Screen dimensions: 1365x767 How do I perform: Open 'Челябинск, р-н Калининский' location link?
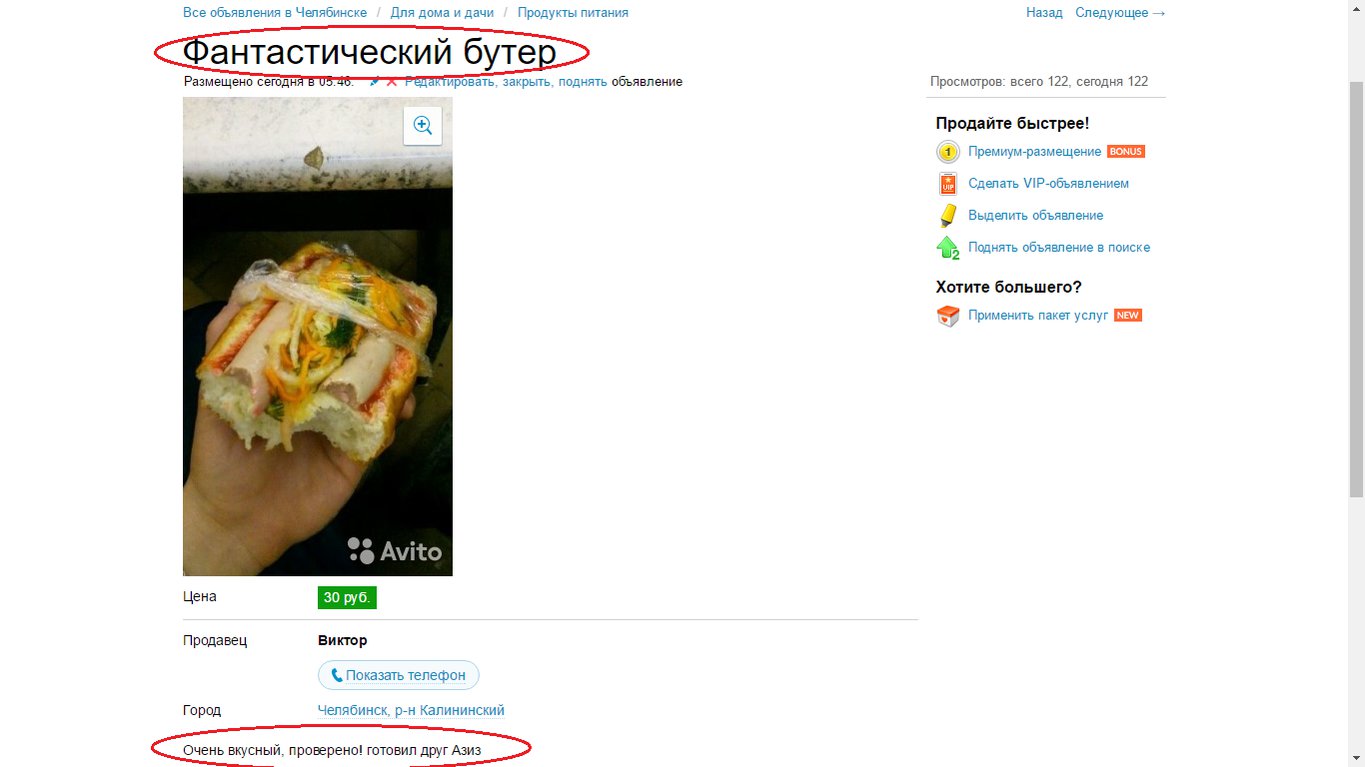(x=411, y=710)
